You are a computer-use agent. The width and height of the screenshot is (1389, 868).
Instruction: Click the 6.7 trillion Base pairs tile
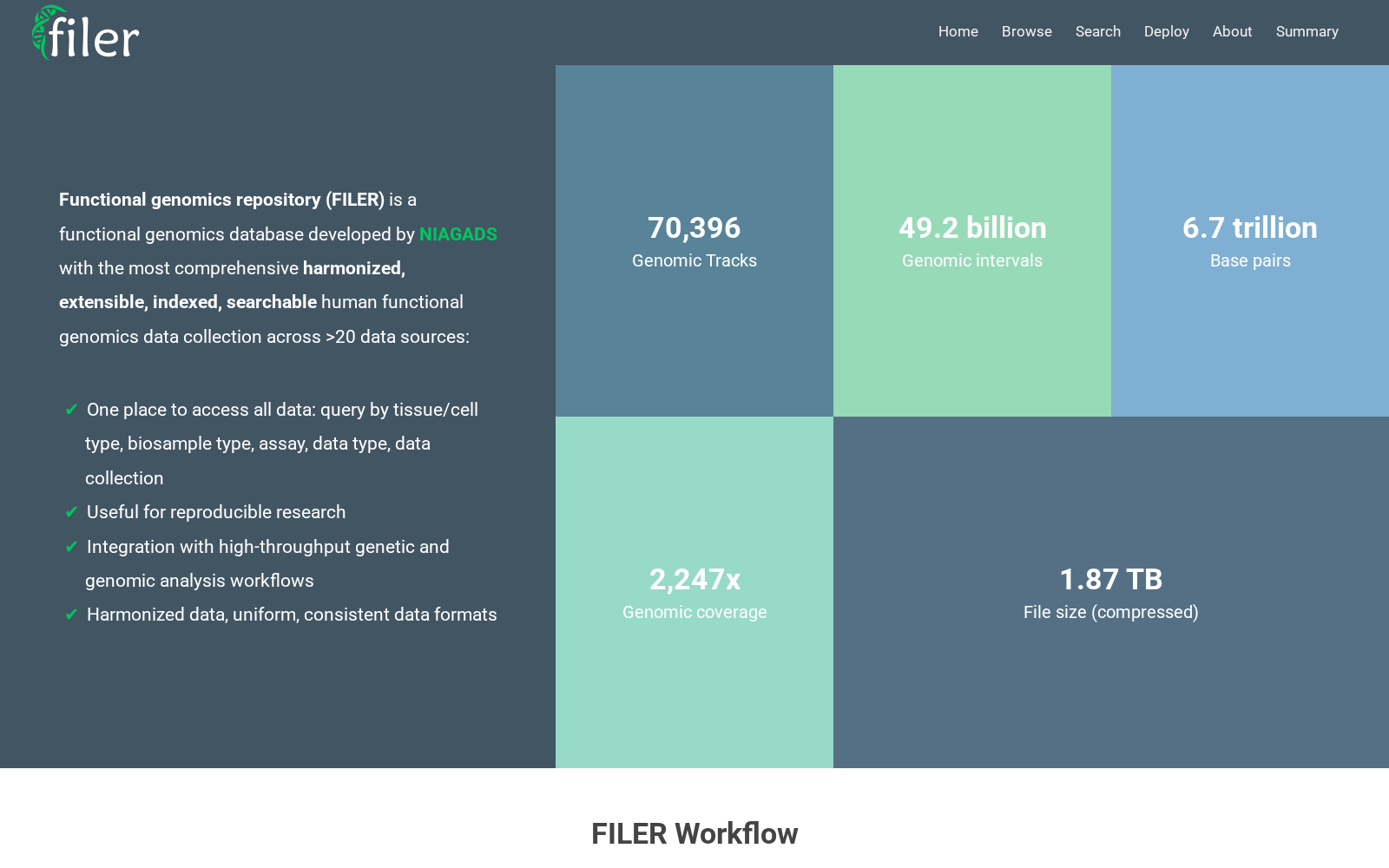pyautogui.click(x=1250, y=241)
